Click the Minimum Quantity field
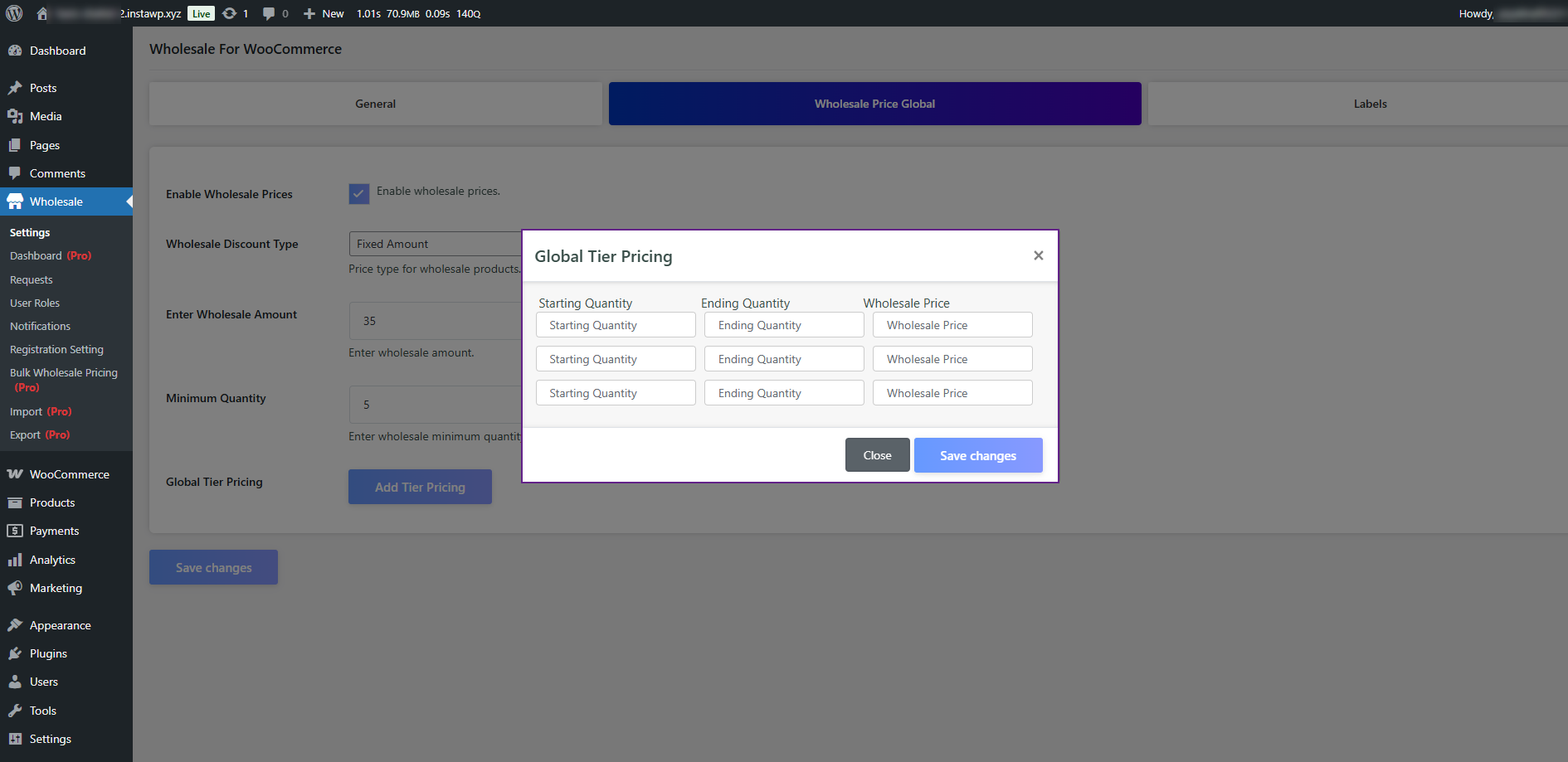 click(436, 405)
